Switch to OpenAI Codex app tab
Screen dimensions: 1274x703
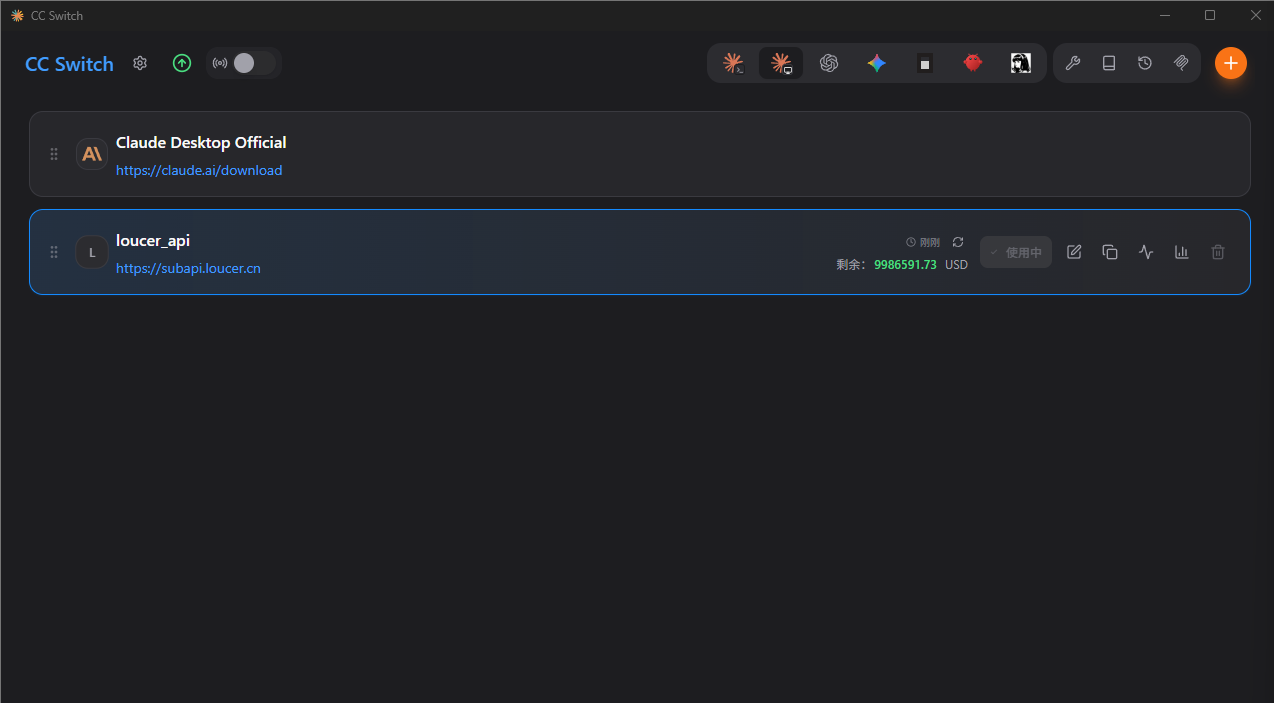click(829, 63)
